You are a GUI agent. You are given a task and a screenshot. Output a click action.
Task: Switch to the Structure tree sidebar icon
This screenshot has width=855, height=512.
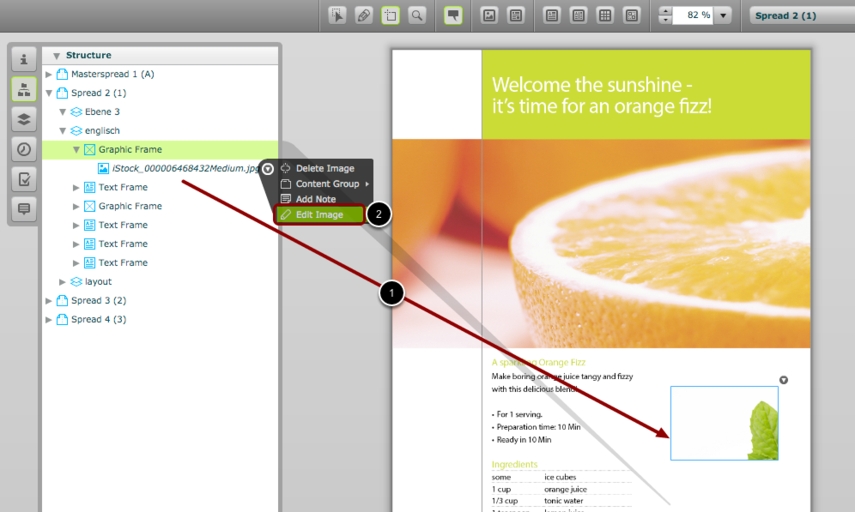point(24,89)
